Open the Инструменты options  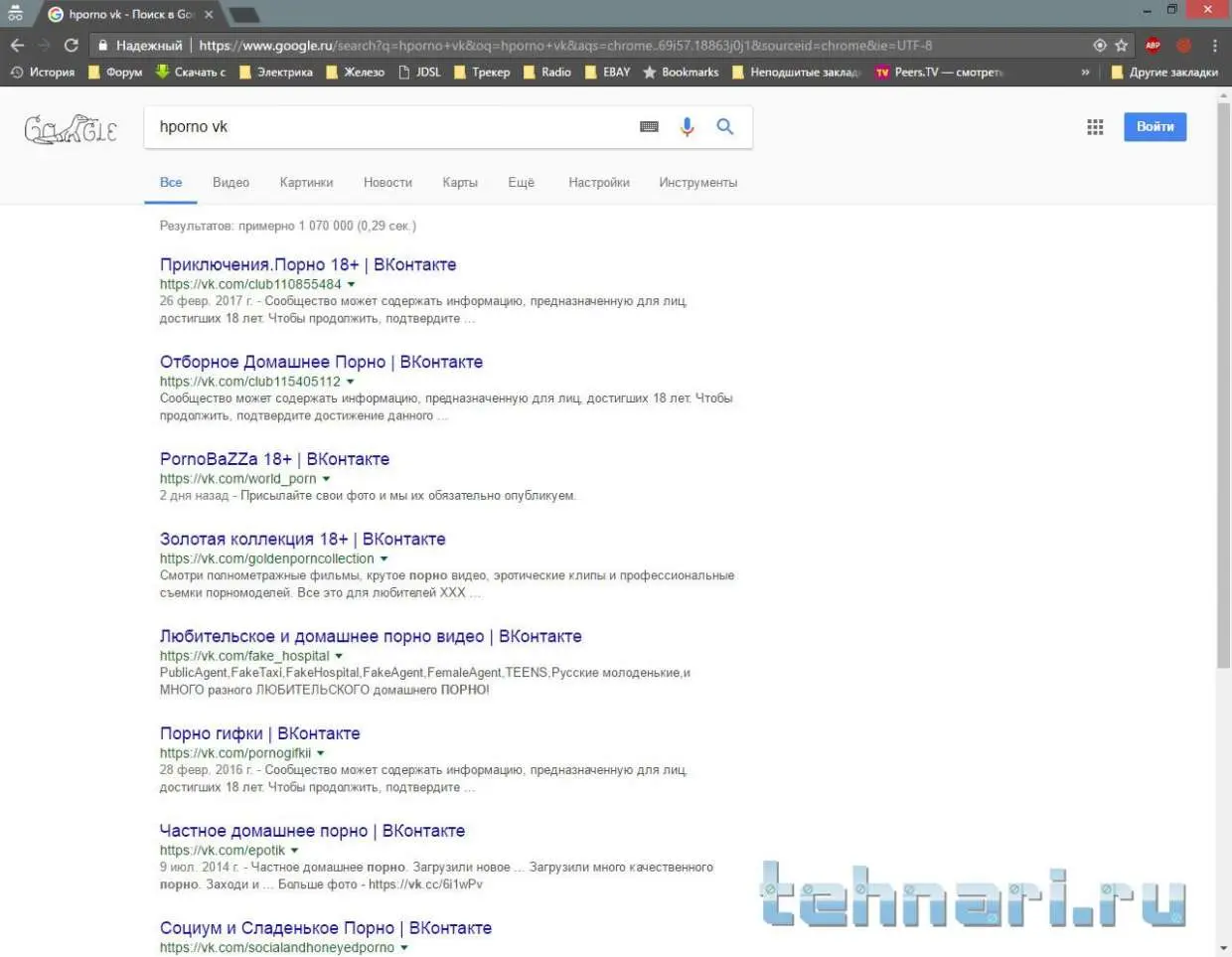pyautogui.click(x=697, y=183)
